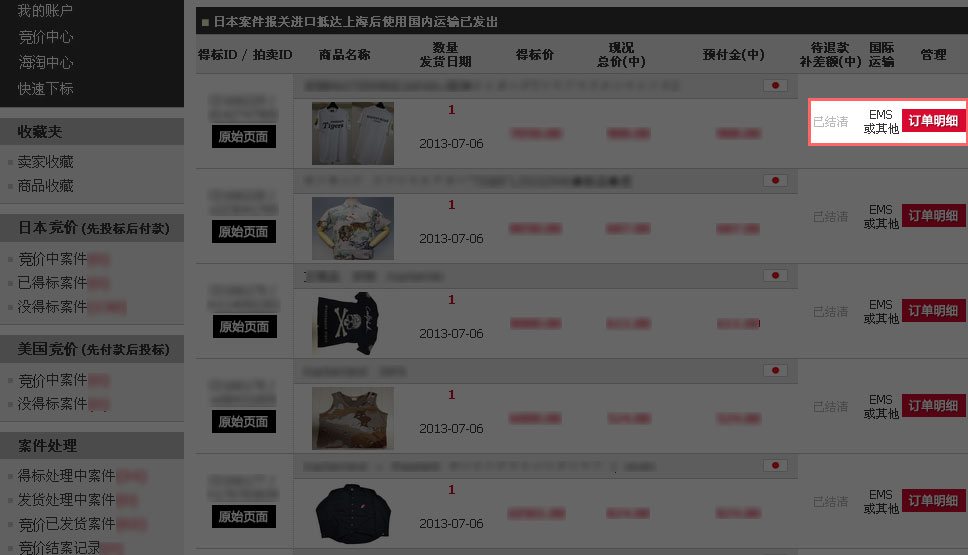
Task: Open tiger print shirt thumbnail
Action: coord(353,228)
